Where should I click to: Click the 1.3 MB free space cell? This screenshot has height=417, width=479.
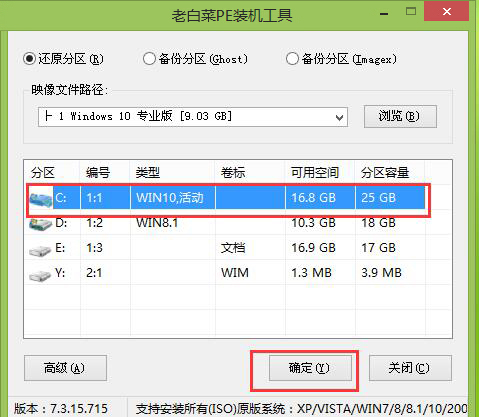tap(311, 273)
